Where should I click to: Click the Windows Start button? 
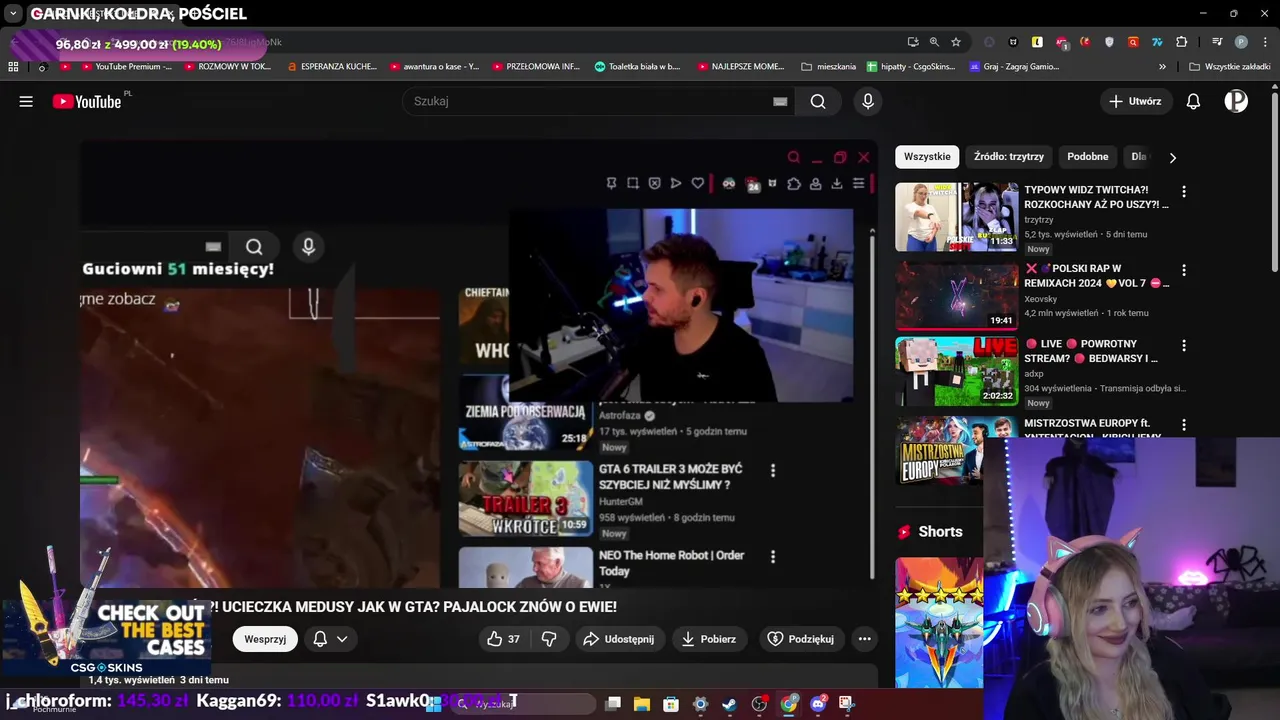433,704
